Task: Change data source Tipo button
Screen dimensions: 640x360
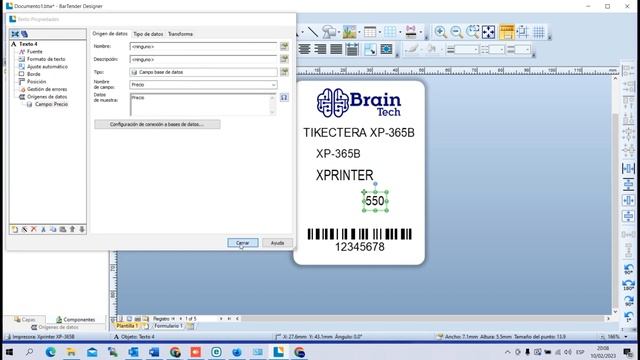Action: click(x=284, y=72)
